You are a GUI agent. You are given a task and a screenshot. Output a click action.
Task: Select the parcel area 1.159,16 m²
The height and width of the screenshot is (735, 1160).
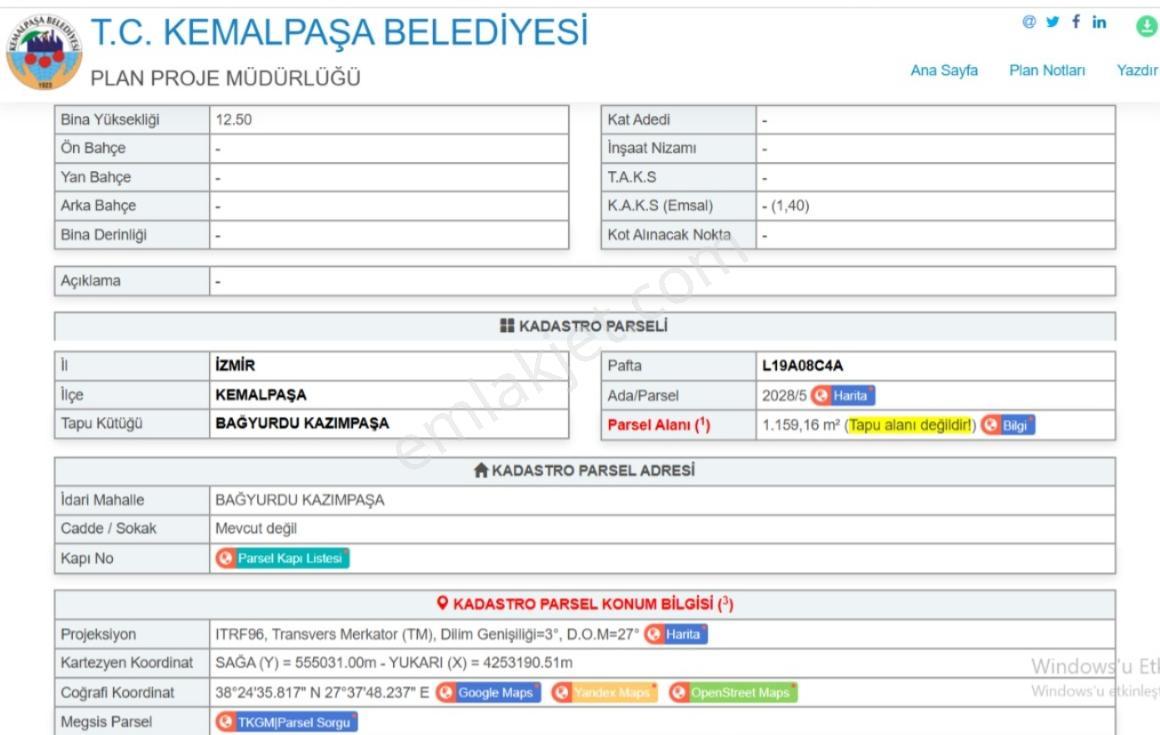click(x=801, y=425)
